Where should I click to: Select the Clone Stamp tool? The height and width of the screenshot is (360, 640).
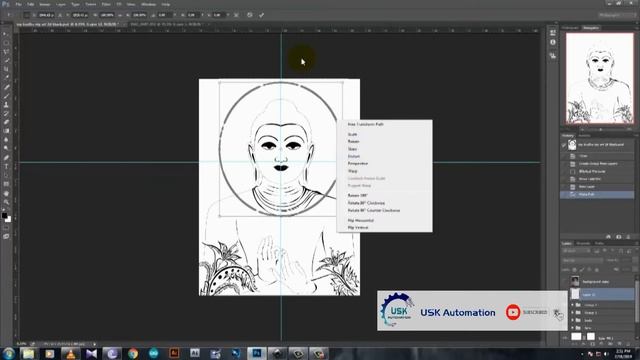coord(6,104)
